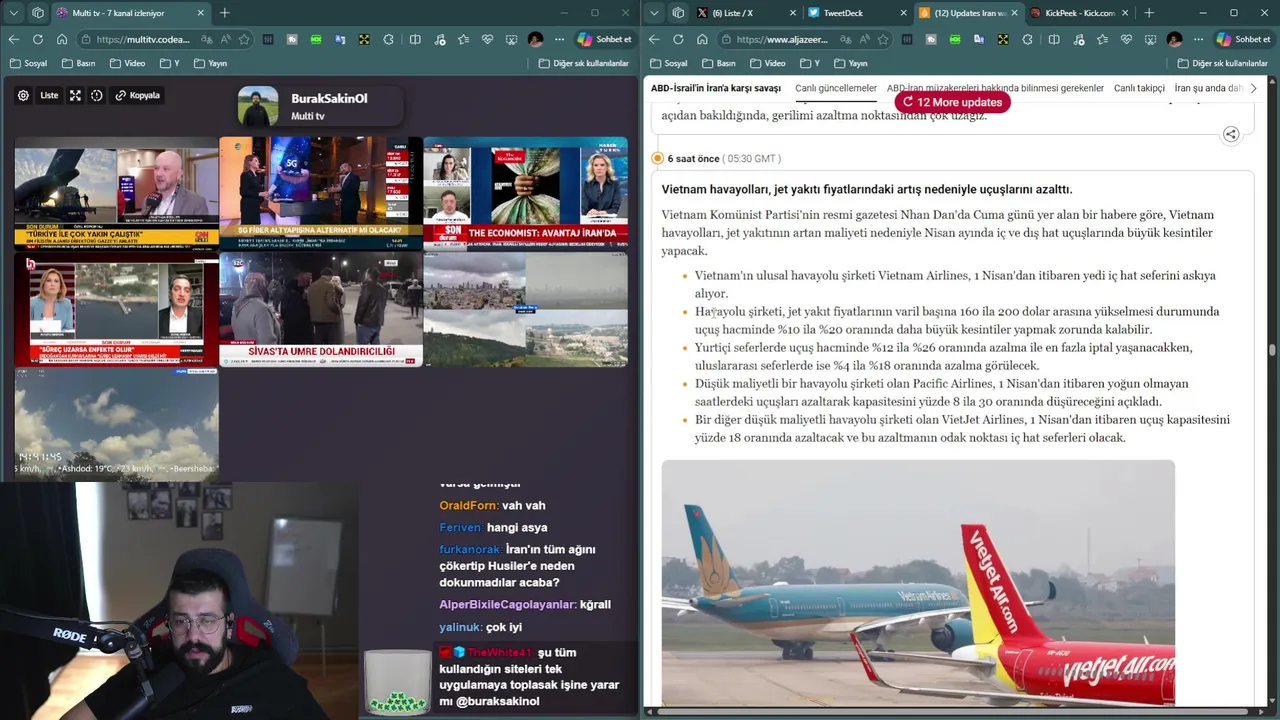This screenshot has height=720, width=1280.
Task: Open a new tab in Multi tv window
Action: tap(224, 13)
